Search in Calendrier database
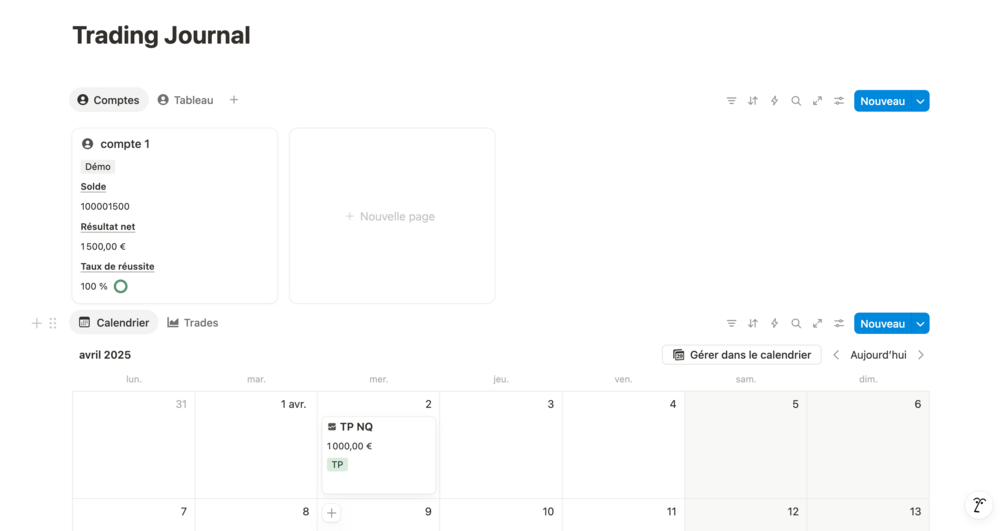The width and height of the screenshot is (1005, 531). click(796, 323)
